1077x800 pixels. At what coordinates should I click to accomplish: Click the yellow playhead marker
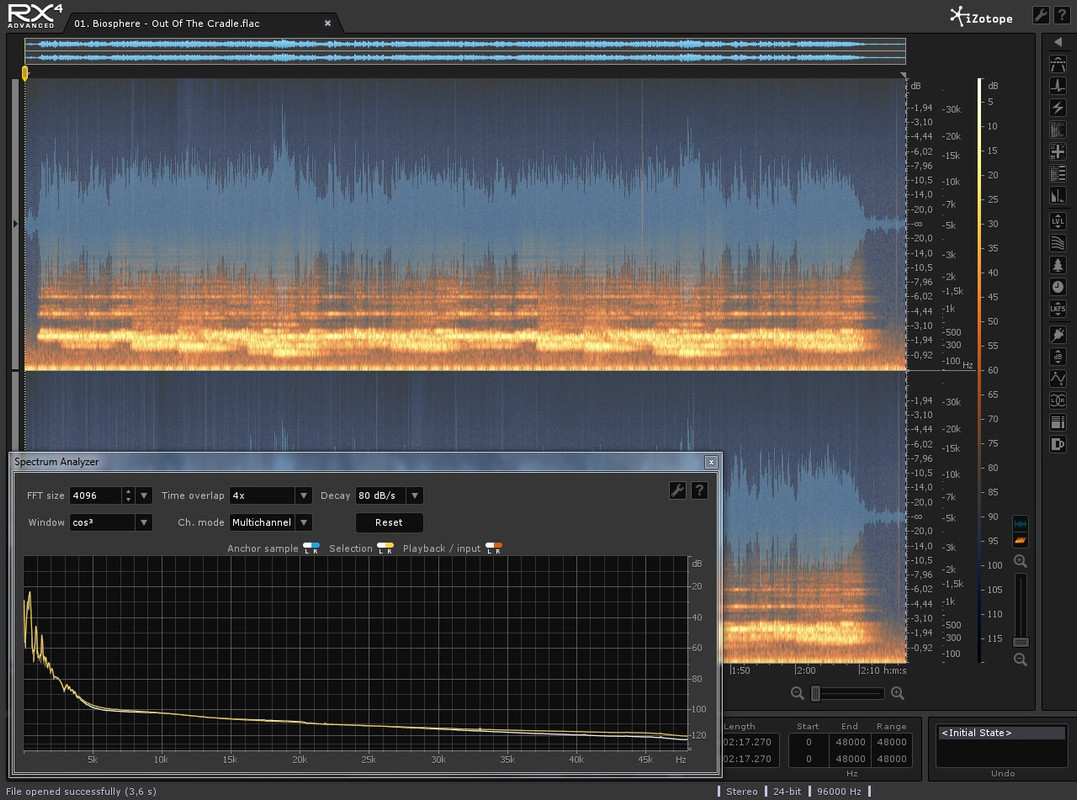click(x=25, y=73)
